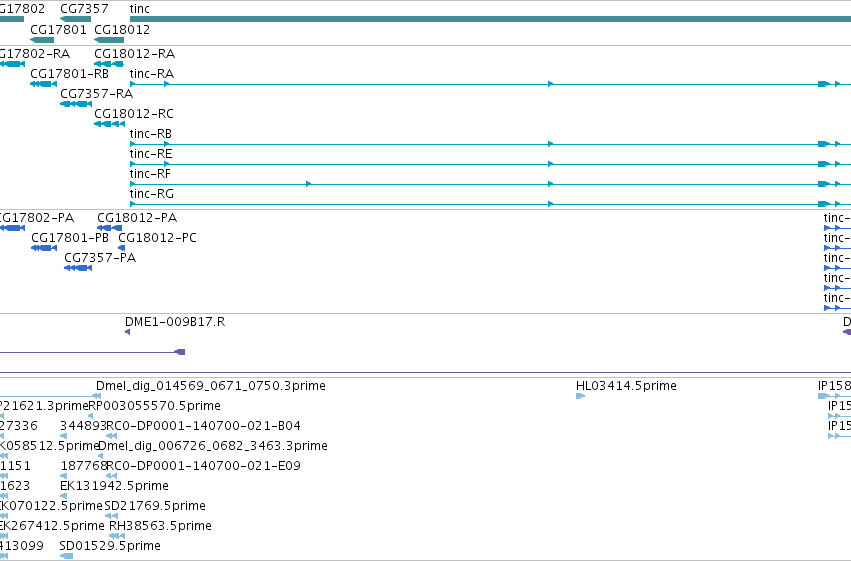Select the CG18012-RA transcript
This screenshot has height=561, width=851.
point(109,64)
